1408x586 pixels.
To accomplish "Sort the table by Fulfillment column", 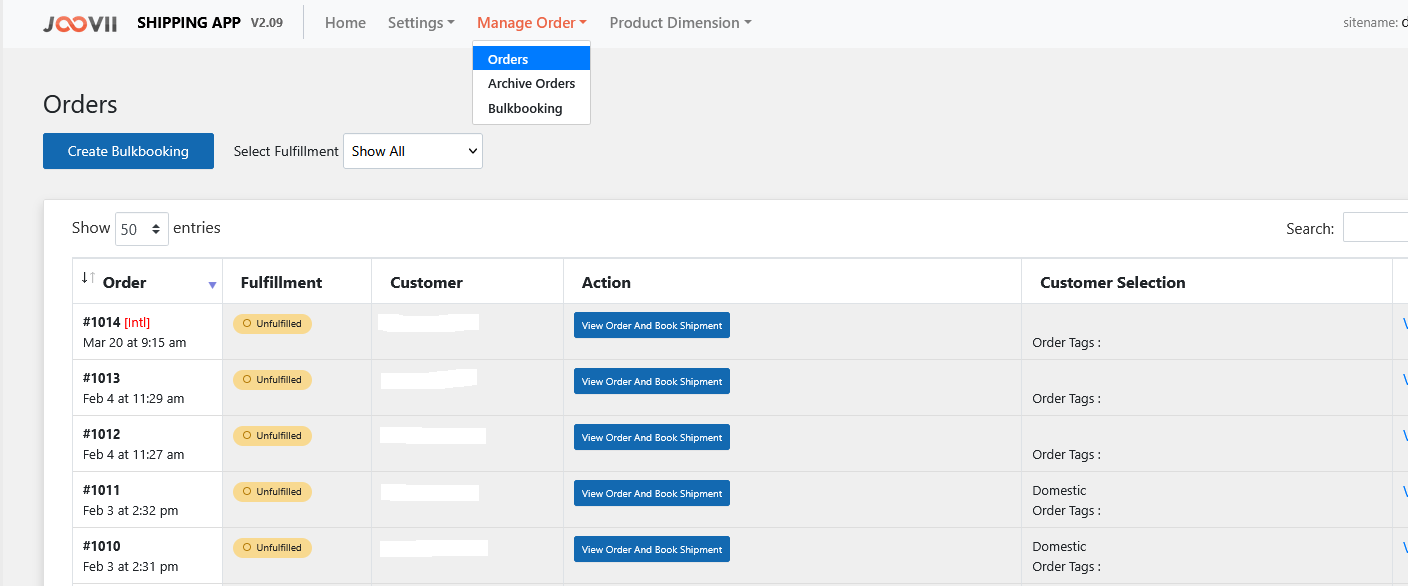I will (281, 283).
